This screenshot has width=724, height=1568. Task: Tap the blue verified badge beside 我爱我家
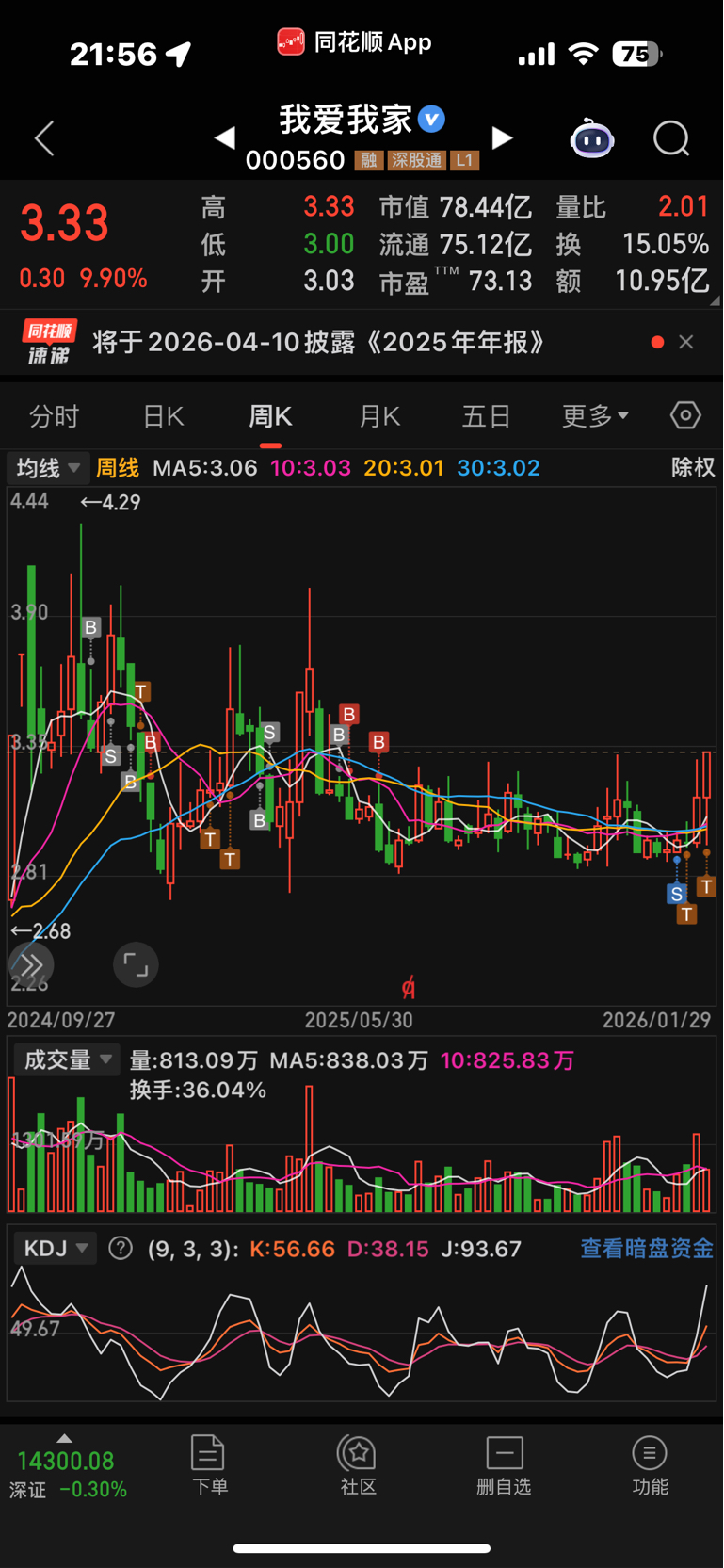pos(431,119)
